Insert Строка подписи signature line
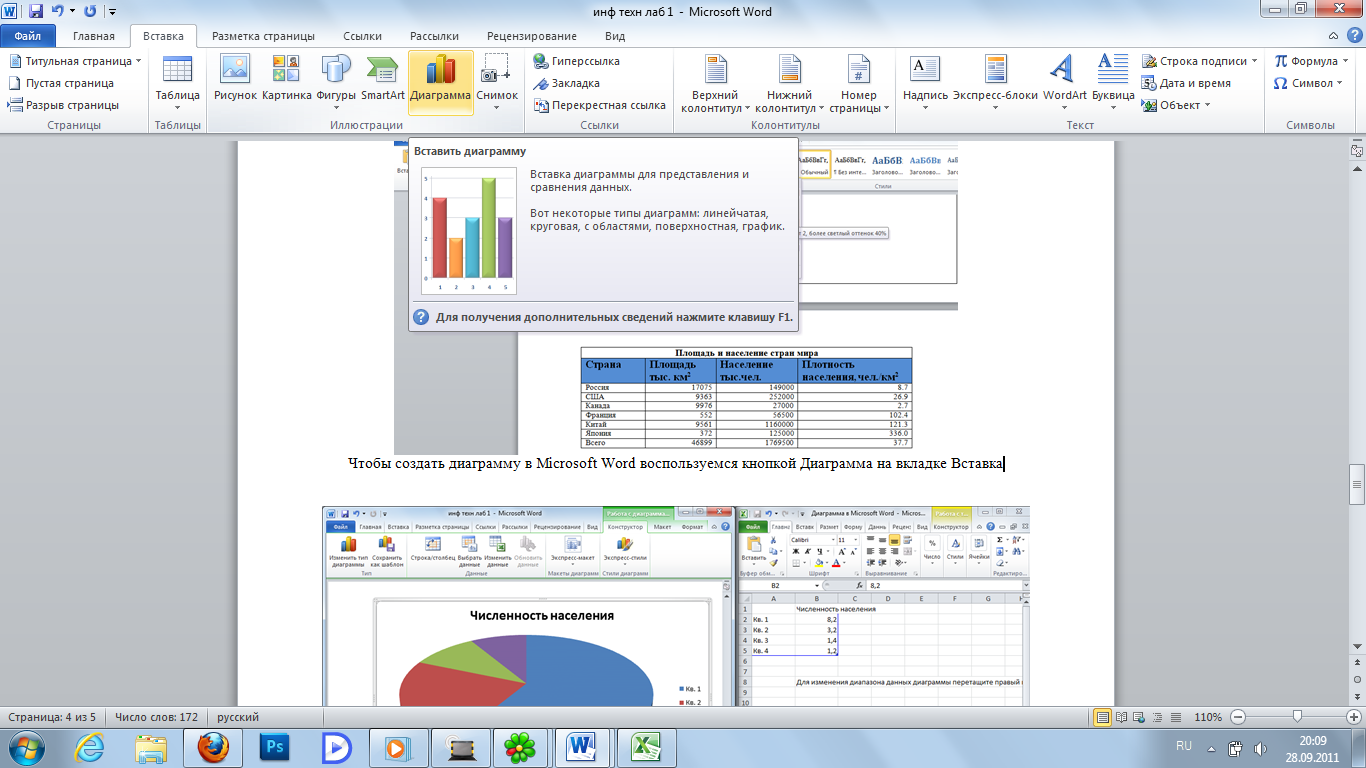This screenshot has height=768, width=1366. pyautogui.click(x=1200, y=61)
